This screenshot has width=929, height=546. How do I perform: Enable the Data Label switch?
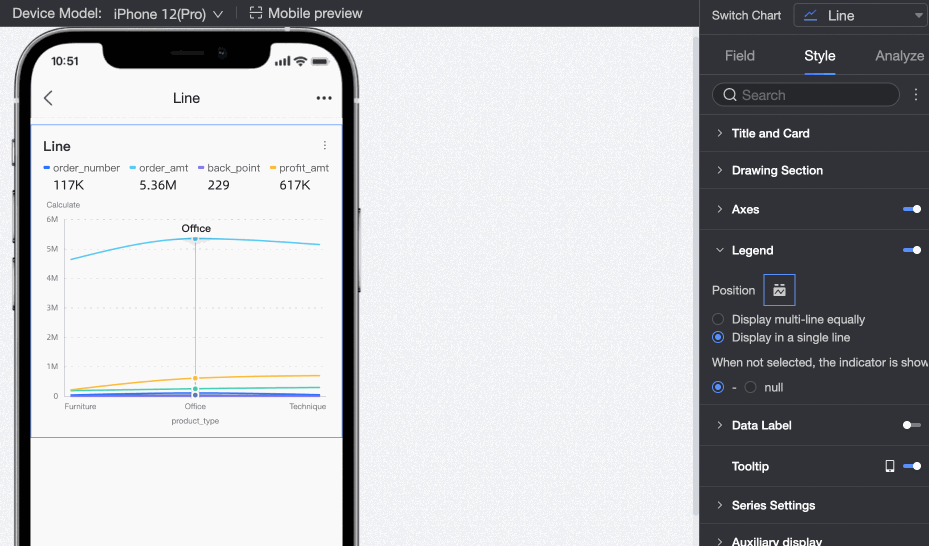(912, 425)
